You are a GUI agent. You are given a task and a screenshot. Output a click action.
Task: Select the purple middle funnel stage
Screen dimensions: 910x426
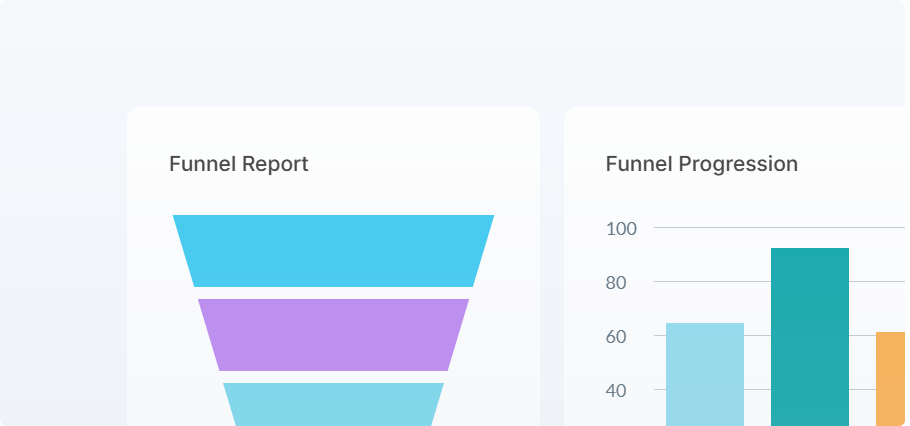tap(333, 335)
